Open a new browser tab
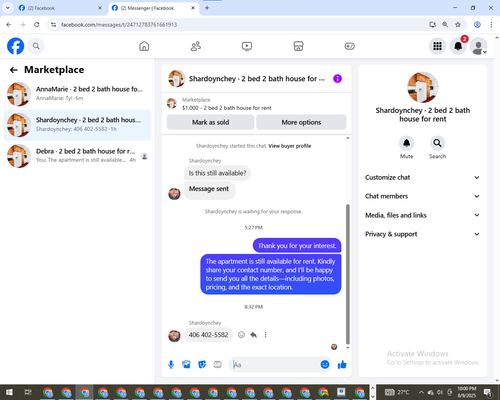Image resolution: width=500 pixels, height=400 pixels. [207, 8]
